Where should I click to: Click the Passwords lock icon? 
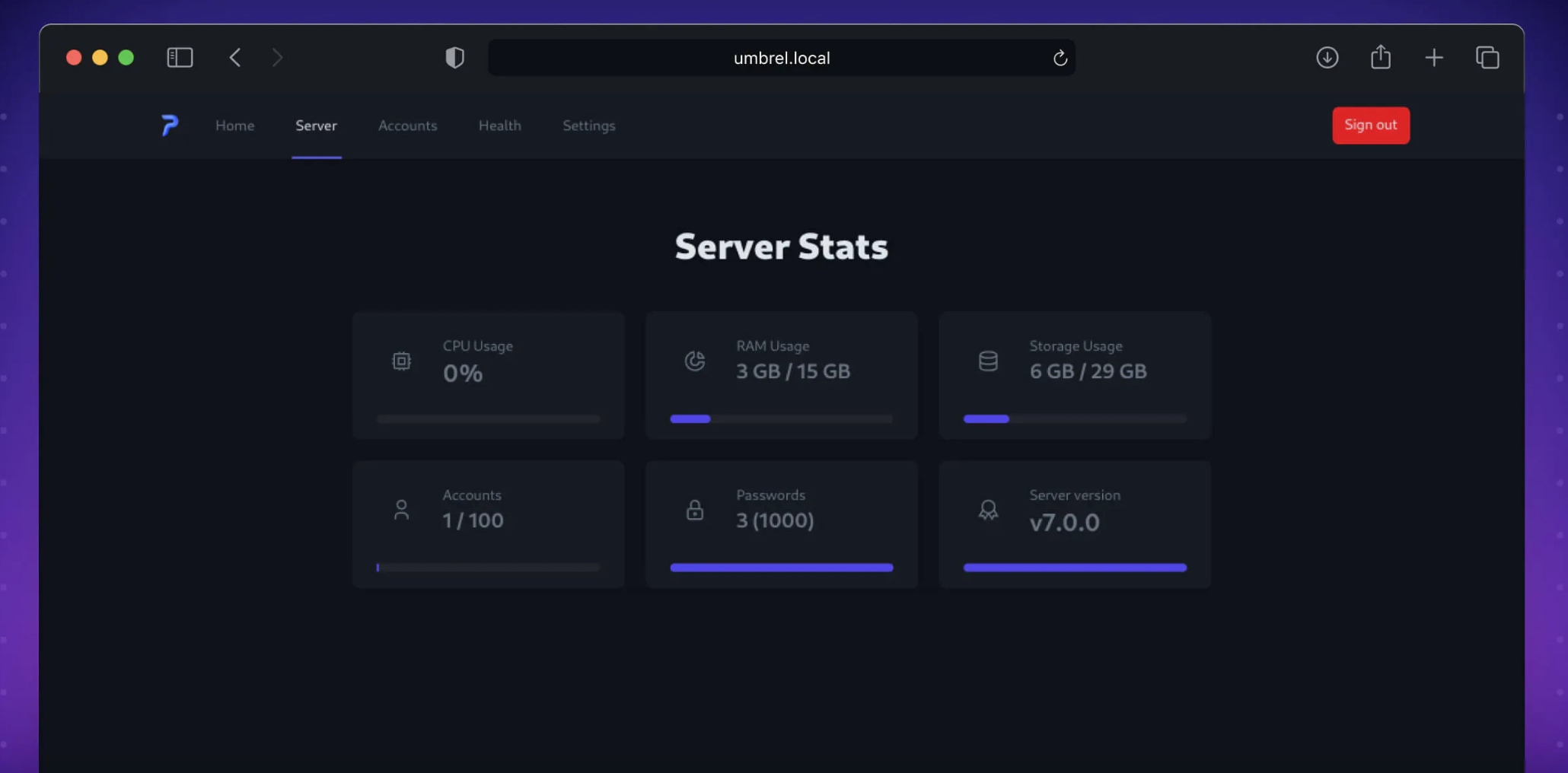(x=694, y=510)
